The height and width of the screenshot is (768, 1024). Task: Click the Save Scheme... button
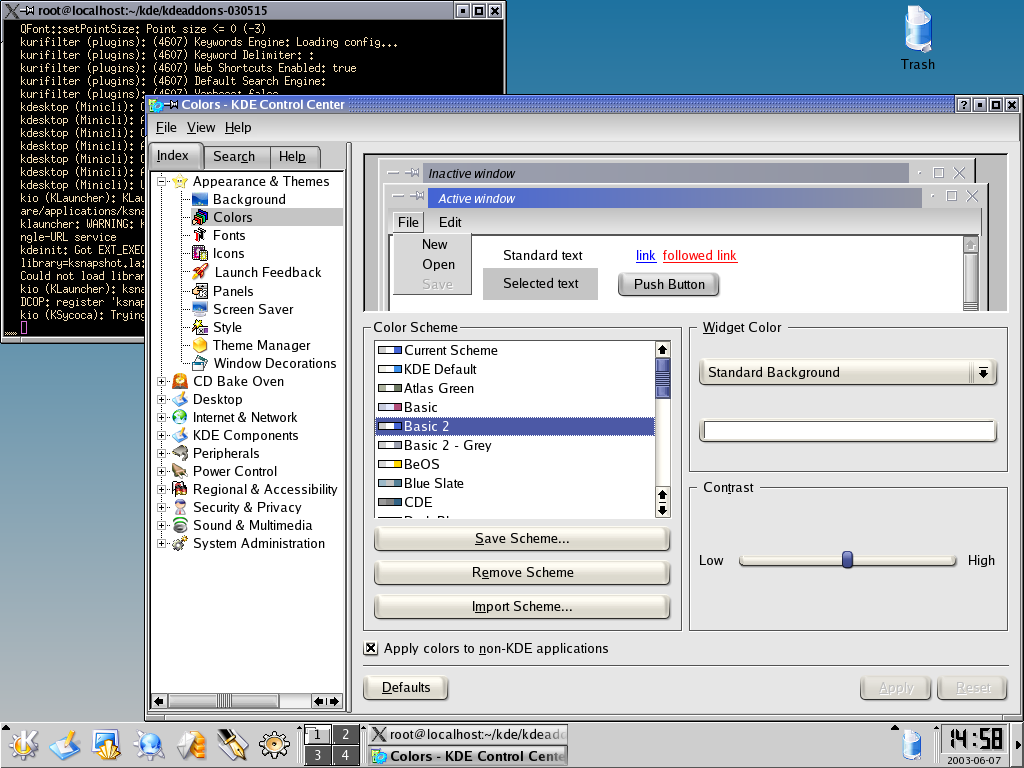[x=522, y=539]
